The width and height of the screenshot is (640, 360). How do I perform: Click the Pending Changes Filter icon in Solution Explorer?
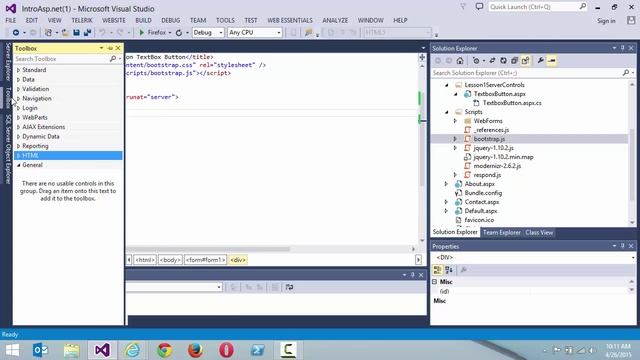pyautogui.click(x=476, y=60)
